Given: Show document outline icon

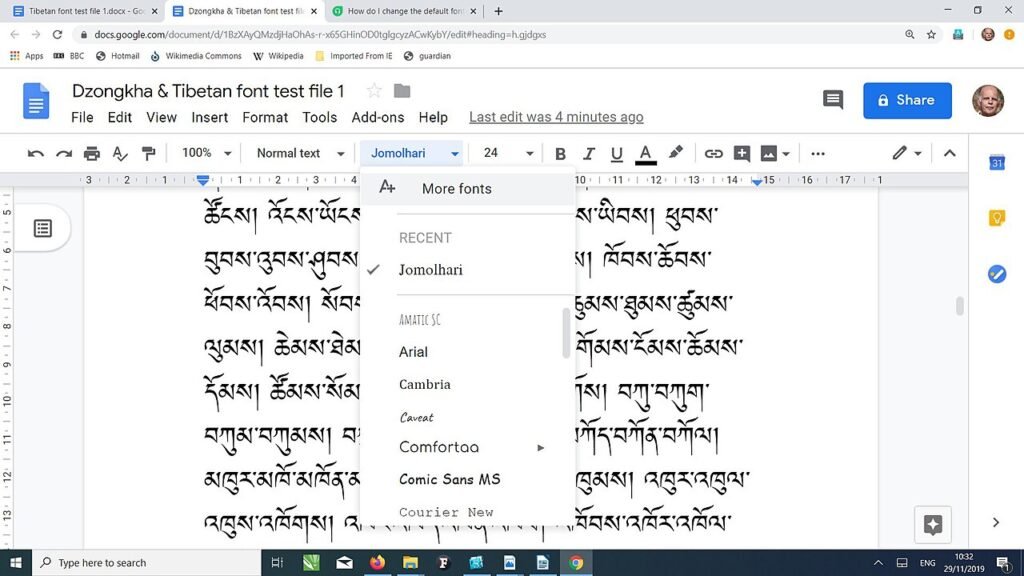Looking at the screenshot, I should (x=42, y=229).
